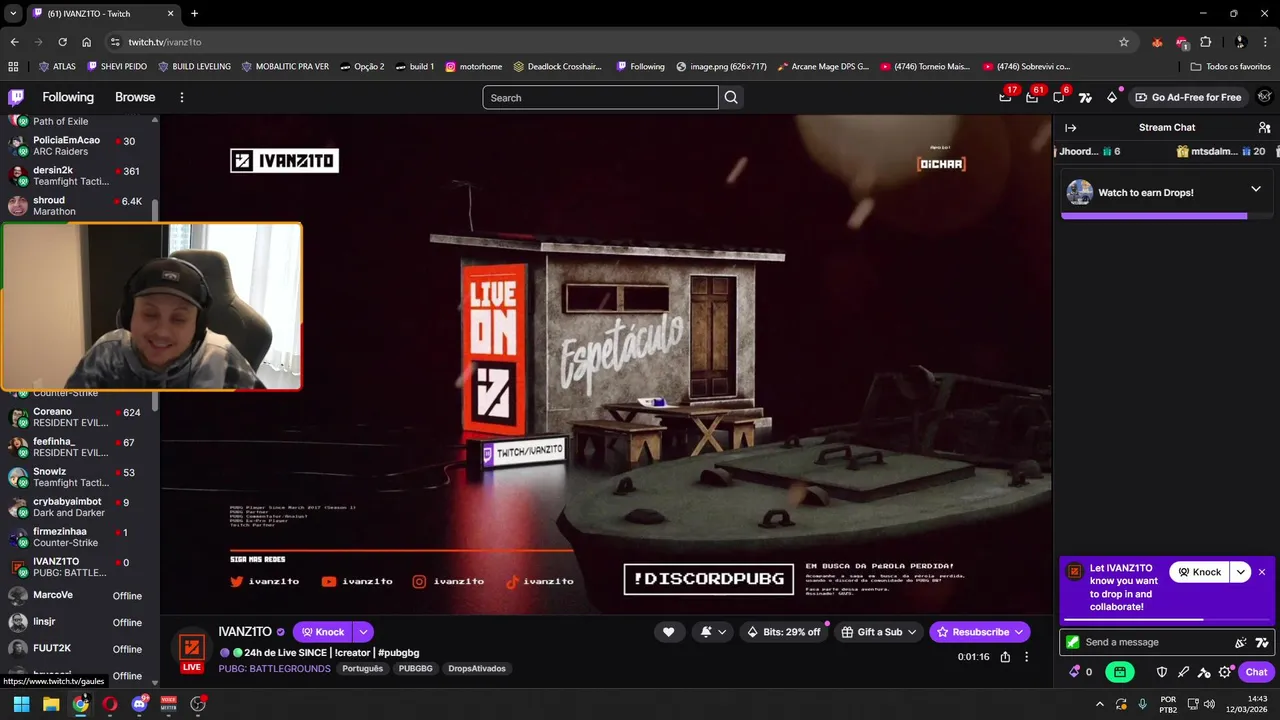
Task: Open feefinha_ channel in sidebar
Action: click(78, 447)
